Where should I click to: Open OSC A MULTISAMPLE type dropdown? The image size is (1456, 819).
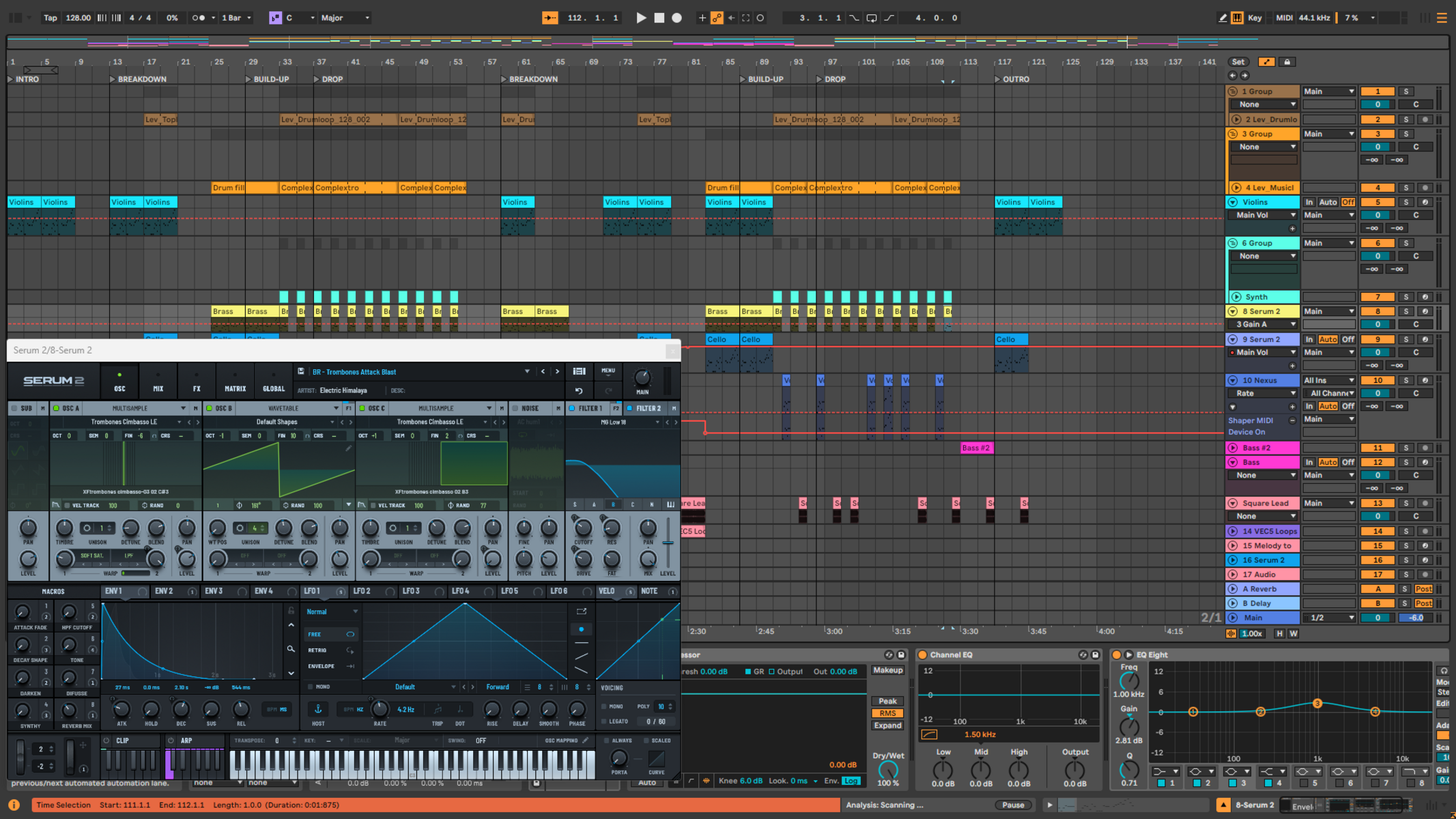pos(135,408)
